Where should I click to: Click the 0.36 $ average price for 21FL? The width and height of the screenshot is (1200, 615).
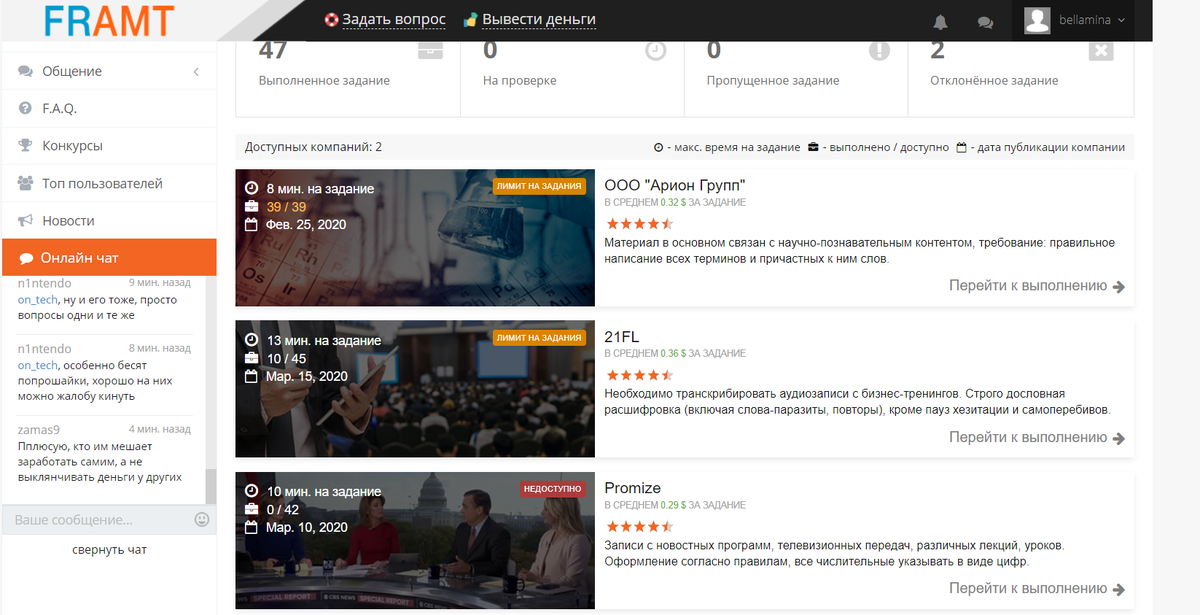tap(673, 353)
